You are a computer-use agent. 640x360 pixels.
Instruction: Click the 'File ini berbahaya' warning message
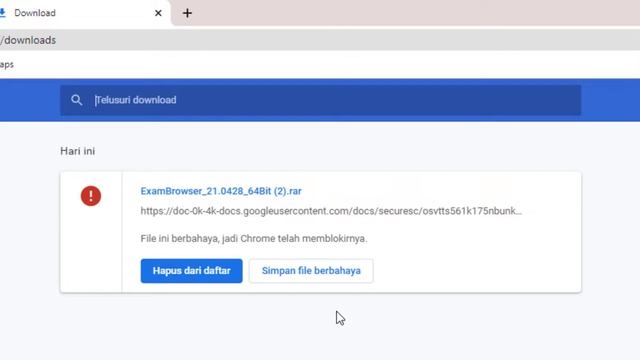click(254, 238)
